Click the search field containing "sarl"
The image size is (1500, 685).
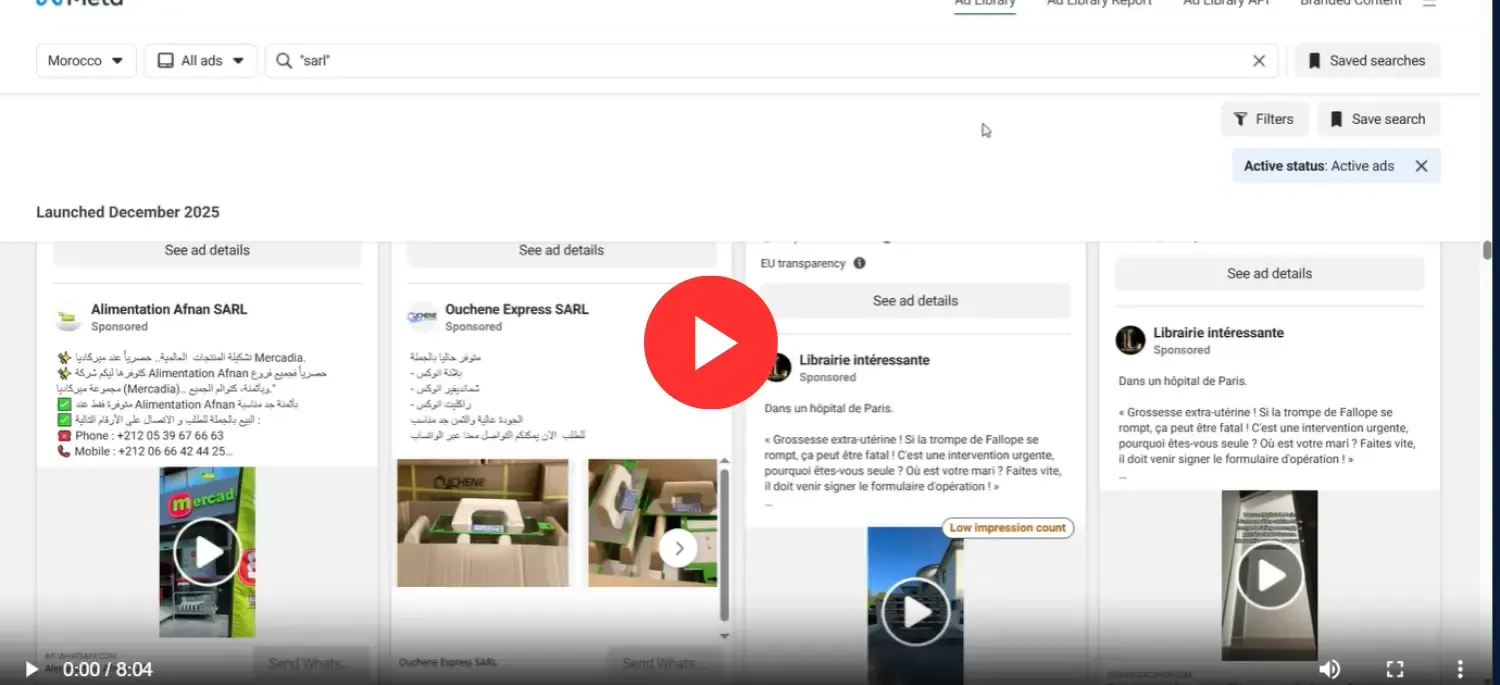click(771, 60)
